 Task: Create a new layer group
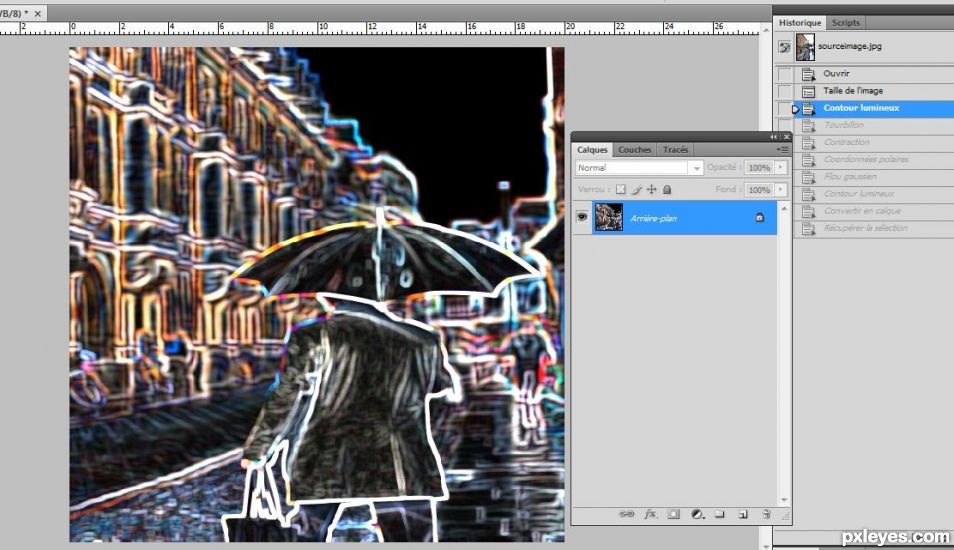(720, 514)
